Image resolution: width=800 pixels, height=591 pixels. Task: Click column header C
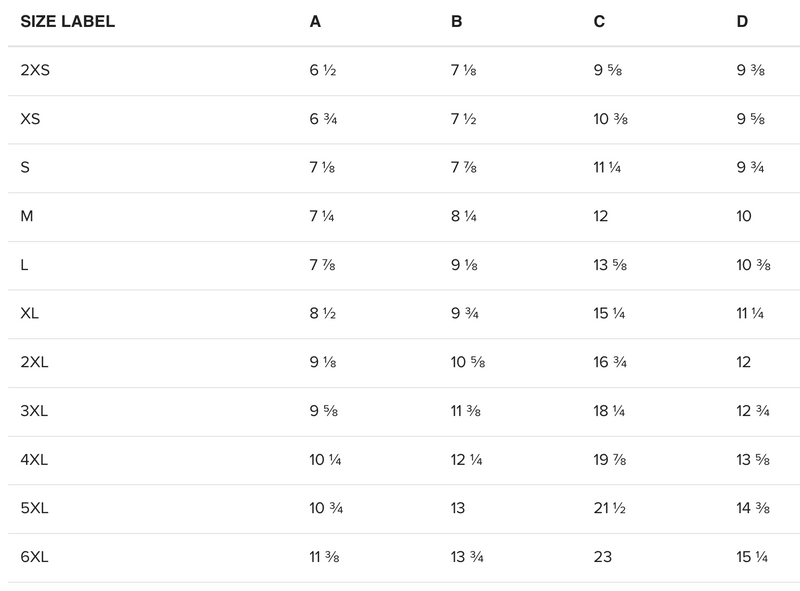[599, 22]
